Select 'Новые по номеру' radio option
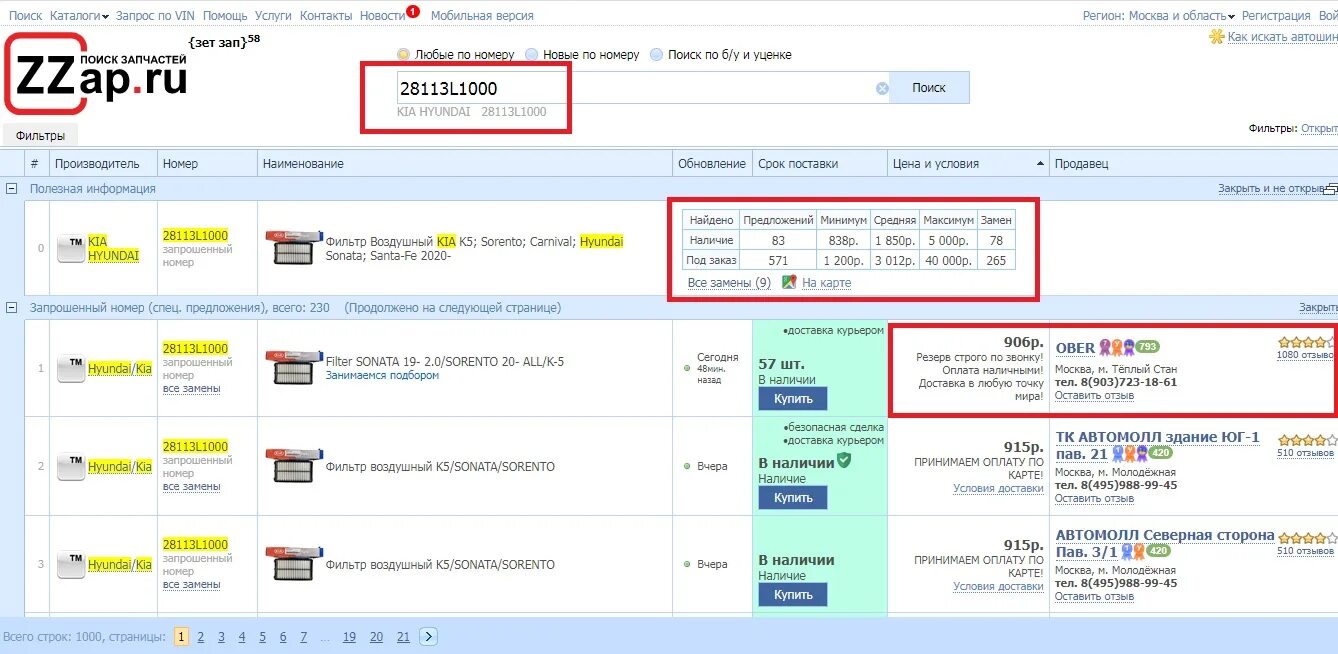The height and width of the screenshot is (654, 1338). pyautogui.click(x=531, y=55)
